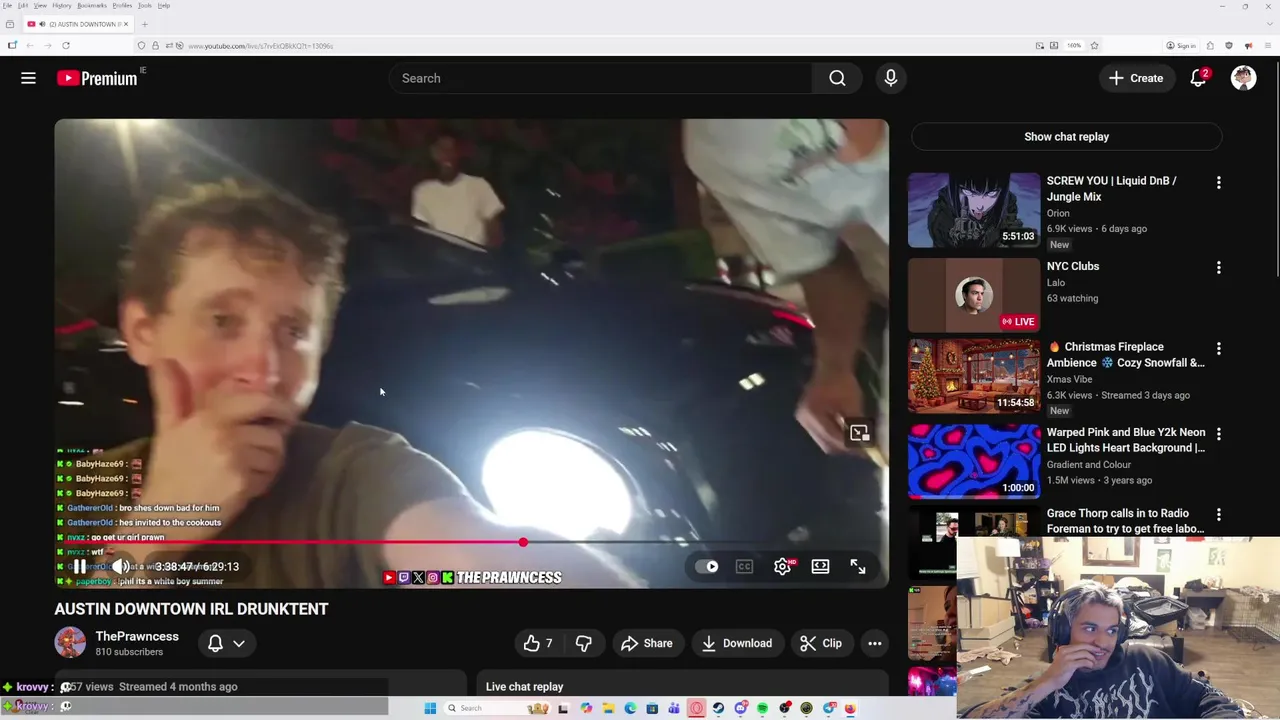This screenshot has width=1280, height=720.
Task: Sign in to Firefox account
Action: (1181, 45)
